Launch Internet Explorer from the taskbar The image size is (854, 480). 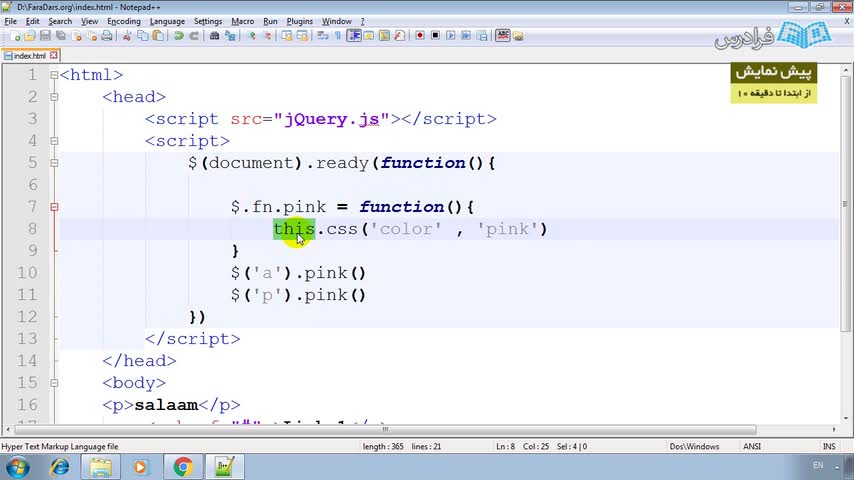coord(59,467)
